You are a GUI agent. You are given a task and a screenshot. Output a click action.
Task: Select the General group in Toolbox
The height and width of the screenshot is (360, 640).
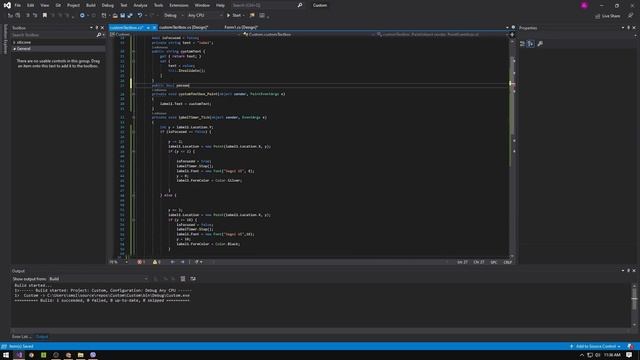click(58, 49)
